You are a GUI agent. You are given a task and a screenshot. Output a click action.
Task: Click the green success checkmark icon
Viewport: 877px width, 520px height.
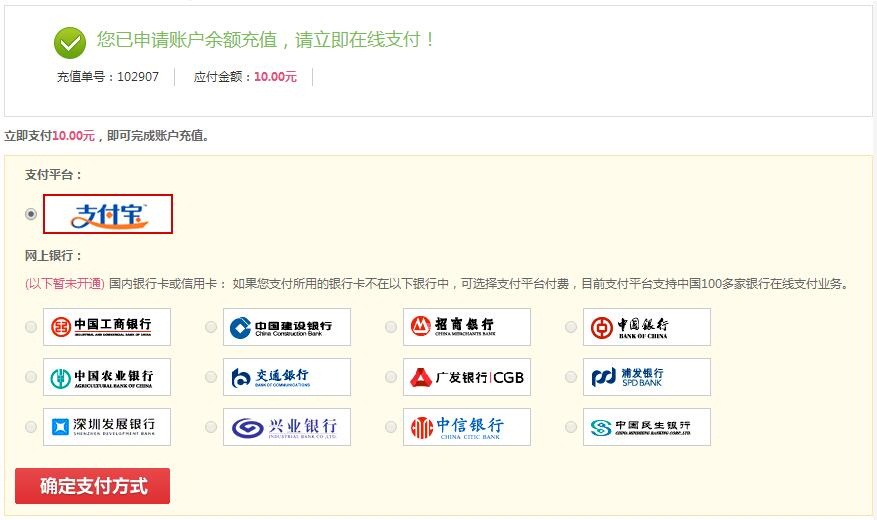[x=70, y=43]
